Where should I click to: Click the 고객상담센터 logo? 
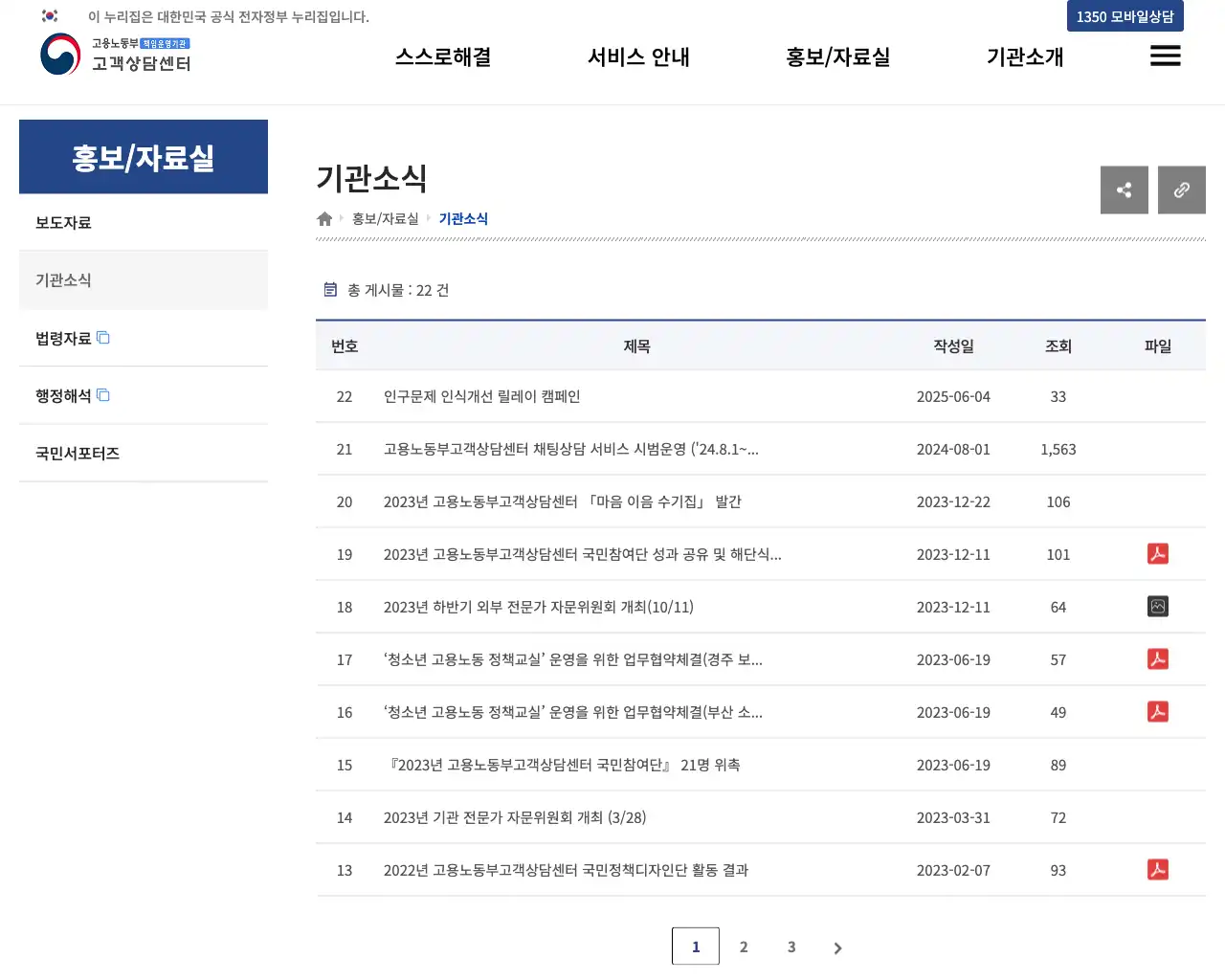[x=115, y=56]
